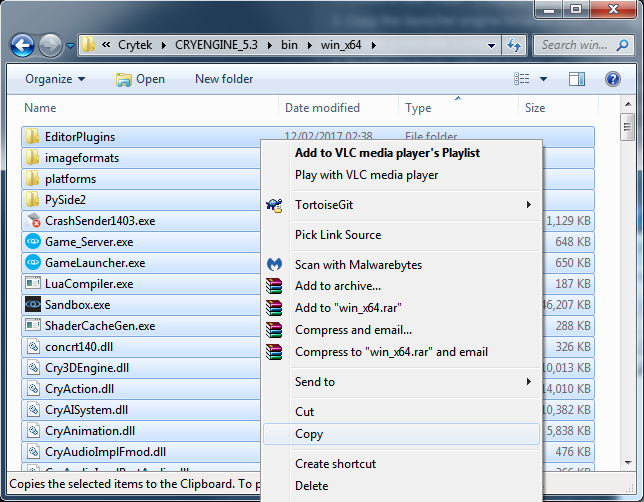The width and height of the screenshot is (644, 502).
Task: Choose Play with VLC media player
Action: coord(401,175)
